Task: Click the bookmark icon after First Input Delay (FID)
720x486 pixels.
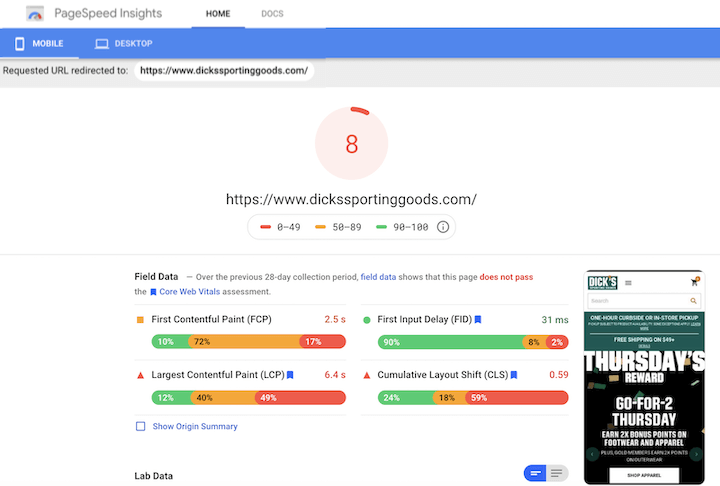Action: [x=478, y=319]
